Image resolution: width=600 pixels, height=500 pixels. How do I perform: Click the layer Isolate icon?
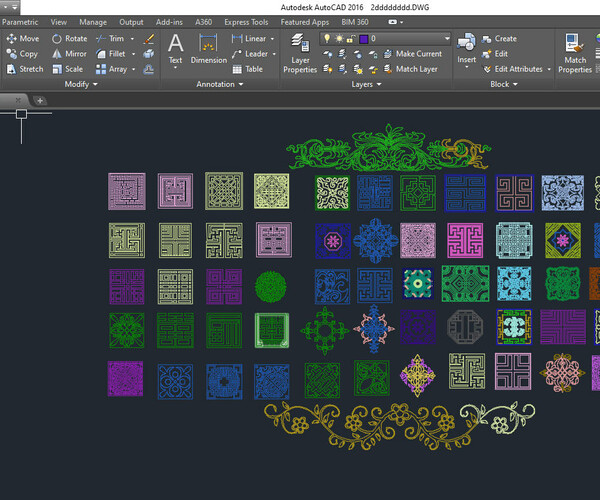click(342, 54)
